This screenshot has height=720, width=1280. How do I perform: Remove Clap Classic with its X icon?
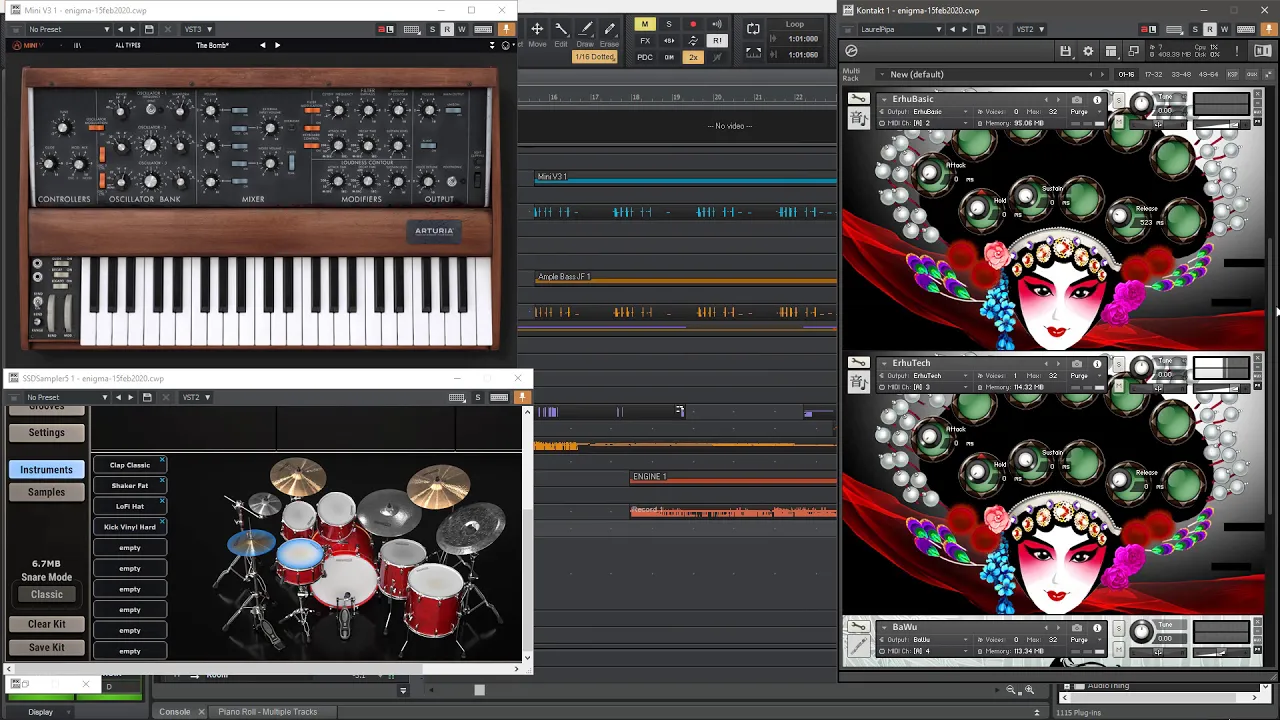(x=162, y=461)
